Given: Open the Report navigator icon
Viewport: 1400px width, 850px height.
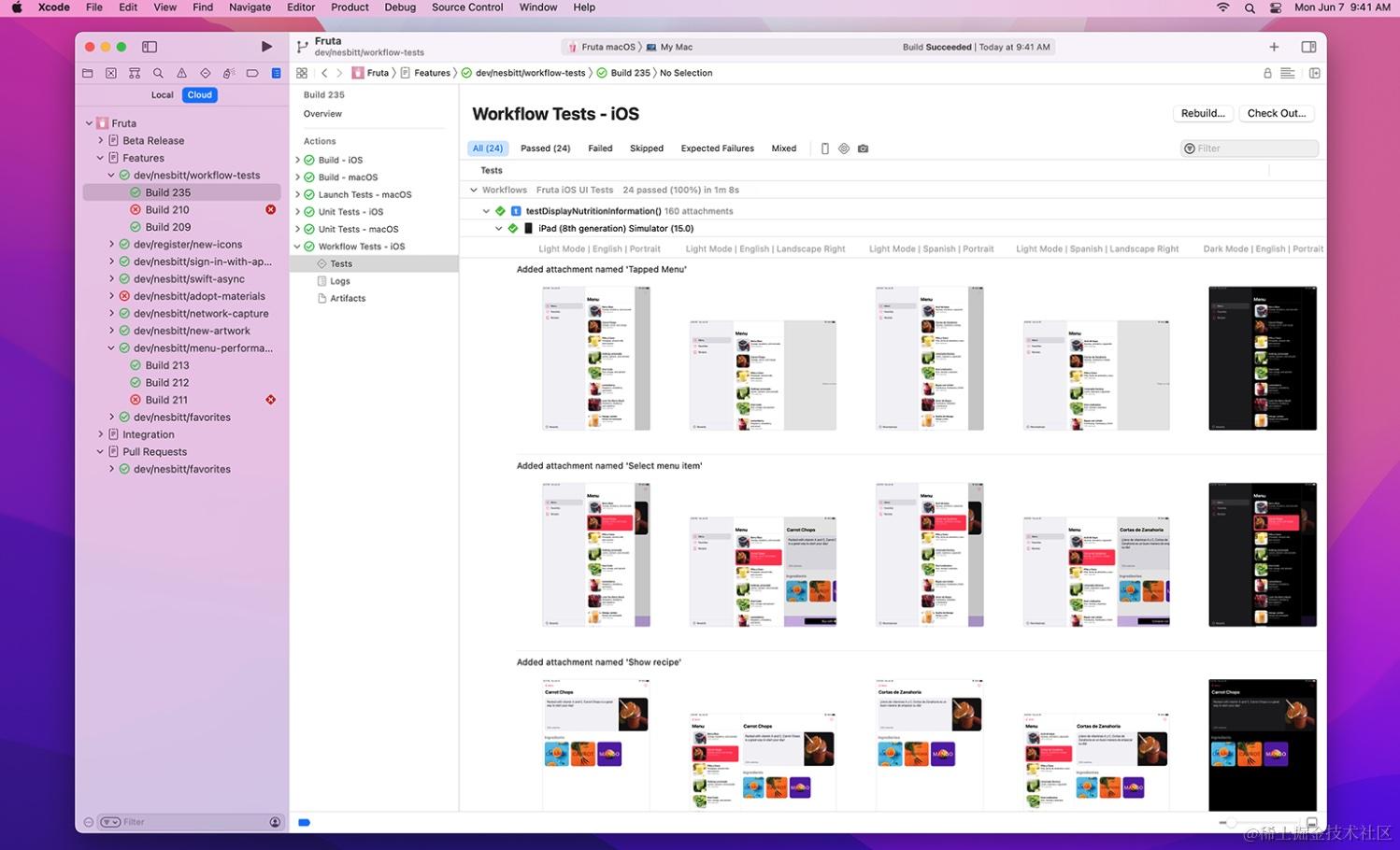Looking at the screenshot, I should point(276,73).
